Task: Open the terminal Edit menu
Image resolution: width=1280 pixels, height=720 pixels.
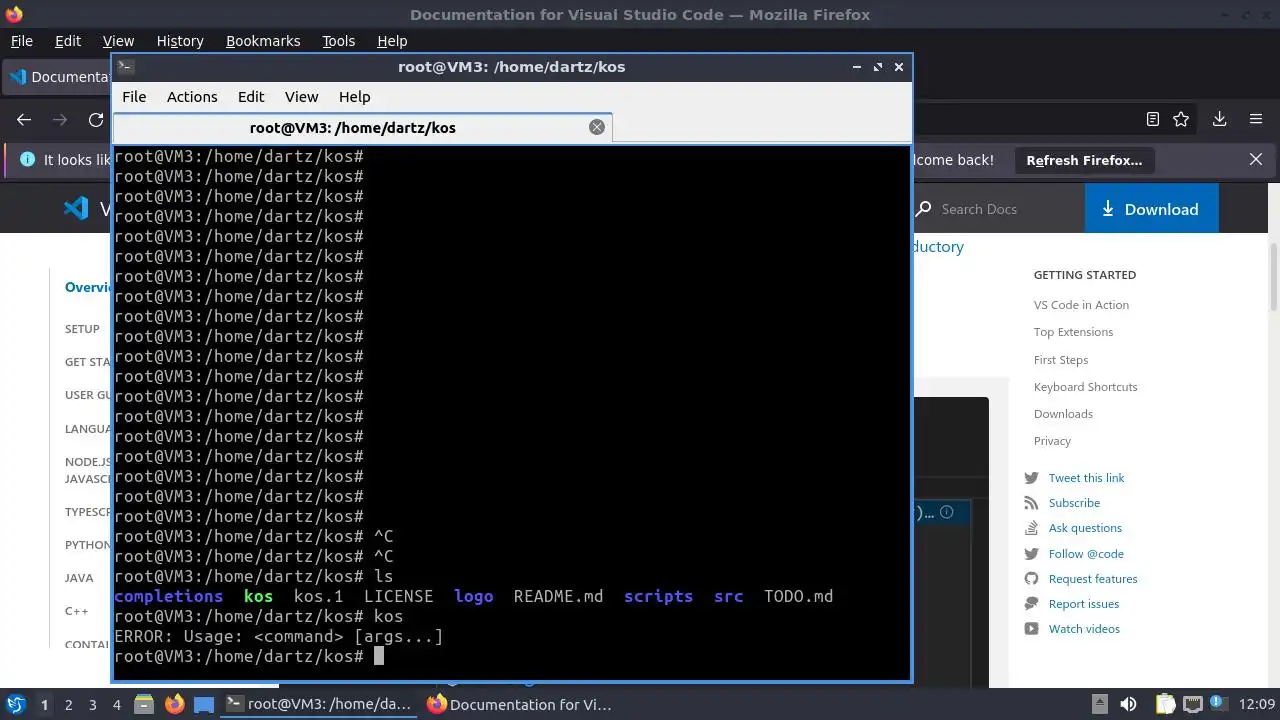Action: tap(251, 97)
